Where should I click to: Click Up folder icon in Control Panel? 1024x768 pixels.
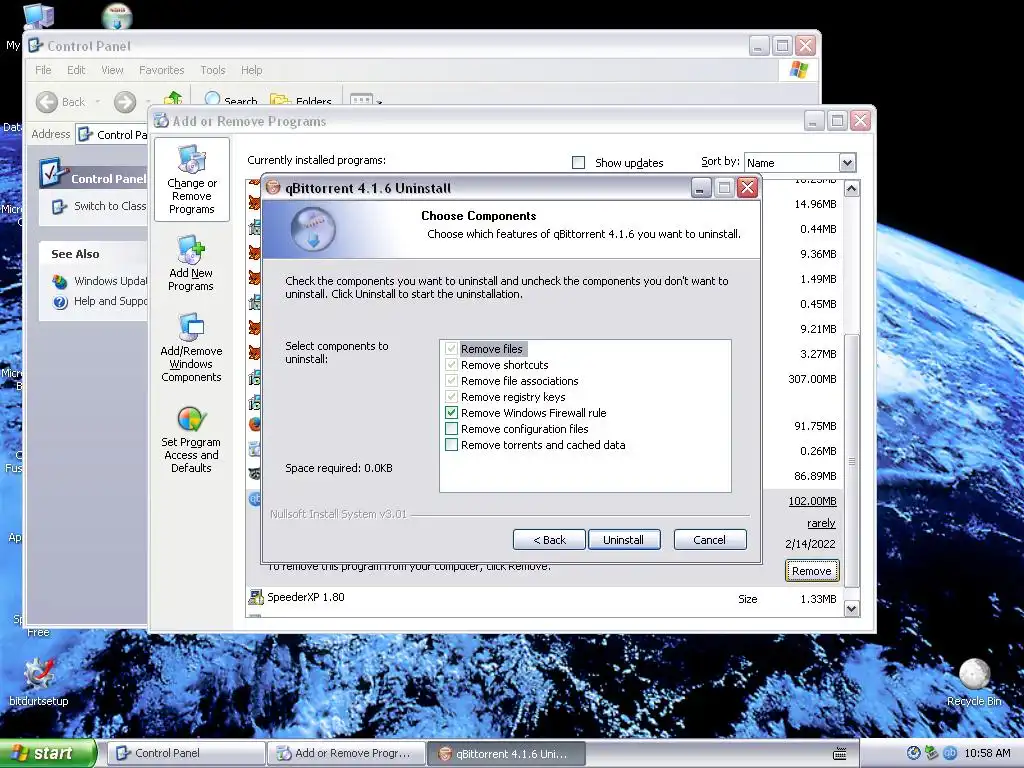click(173, 99)
